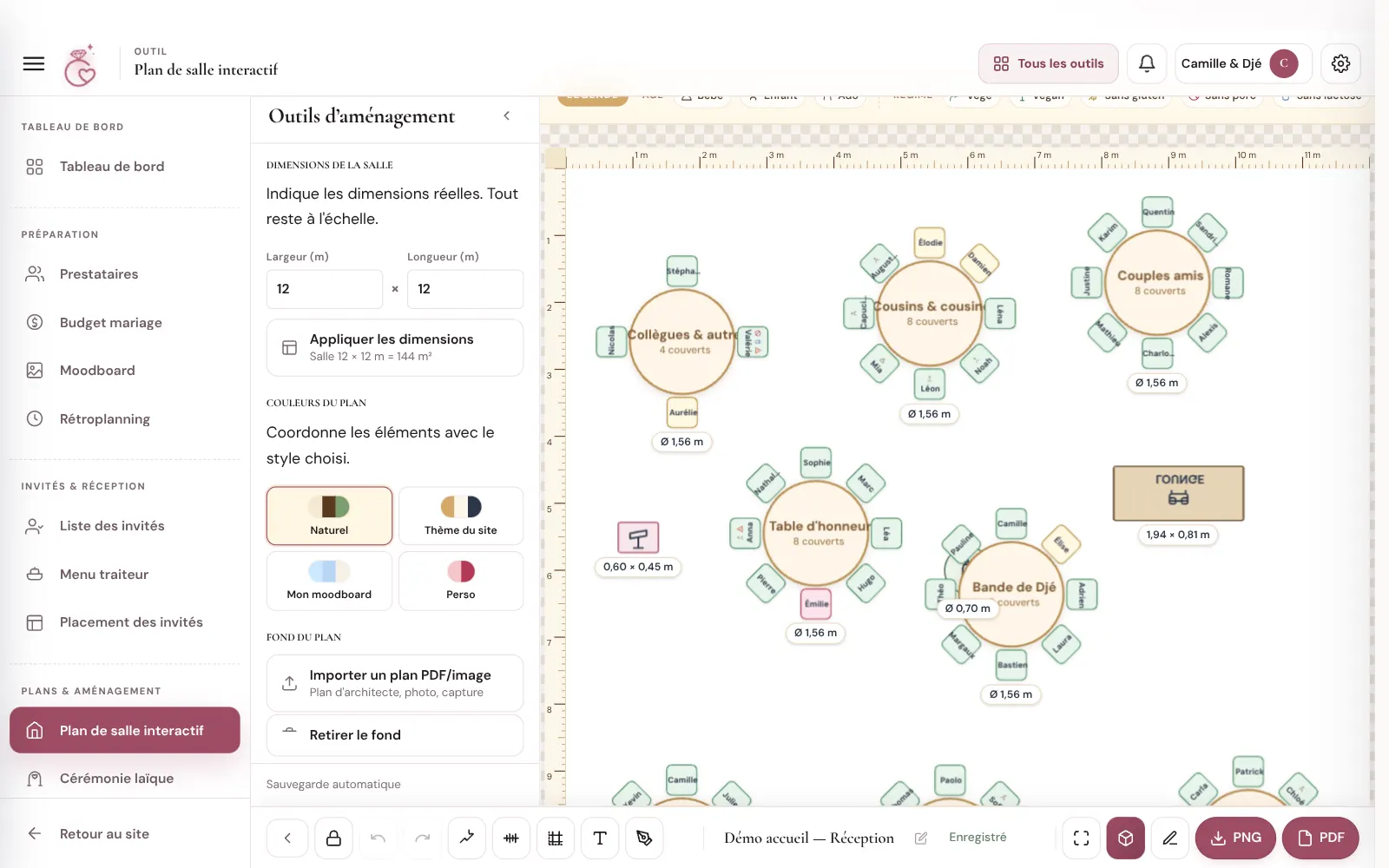Screen dimensions: 1389x868
Task: Click the Démo accueil — Réception title
Action: coord(809,838)
